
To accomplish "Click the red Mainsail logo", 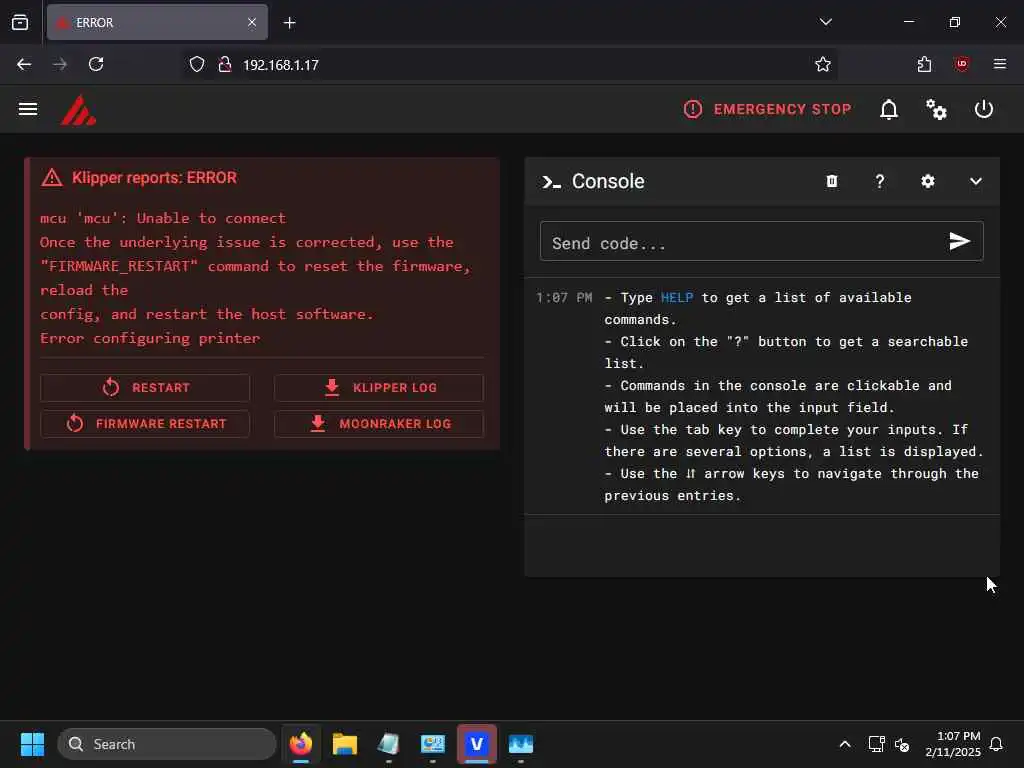I will (78, 110).
